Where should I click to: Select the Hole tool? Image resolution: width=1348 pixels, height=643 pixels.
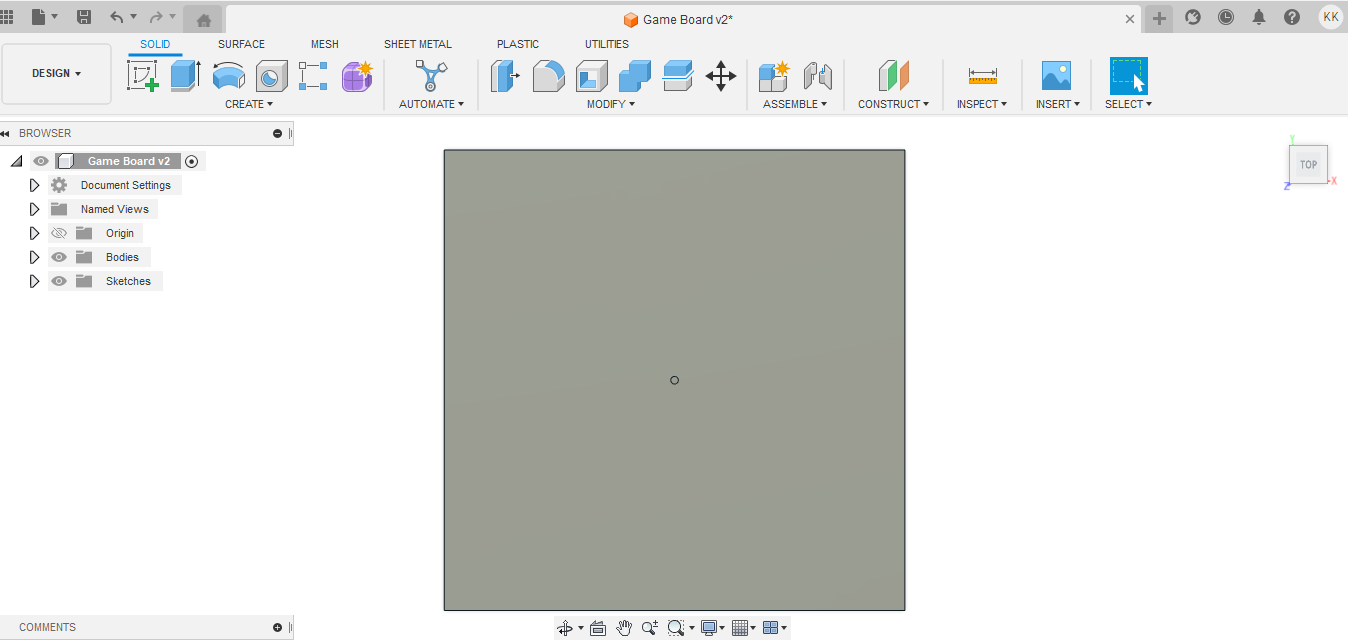[x=271, y=76]
